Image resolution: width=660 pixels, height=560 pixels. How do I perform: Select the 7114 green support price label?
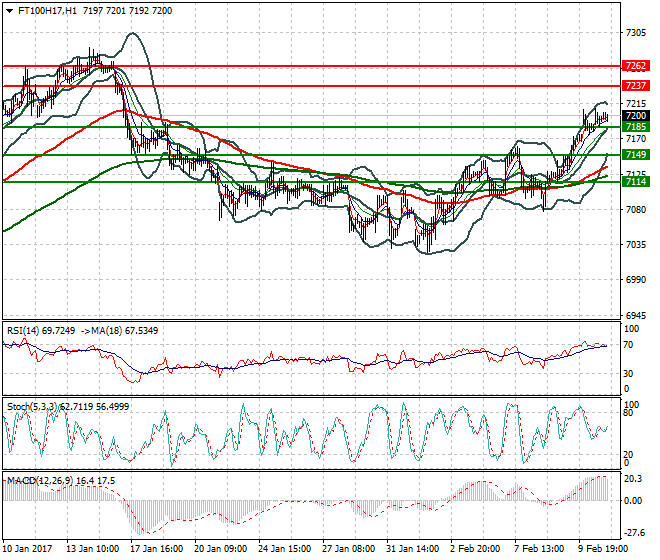tap(636, 182)
